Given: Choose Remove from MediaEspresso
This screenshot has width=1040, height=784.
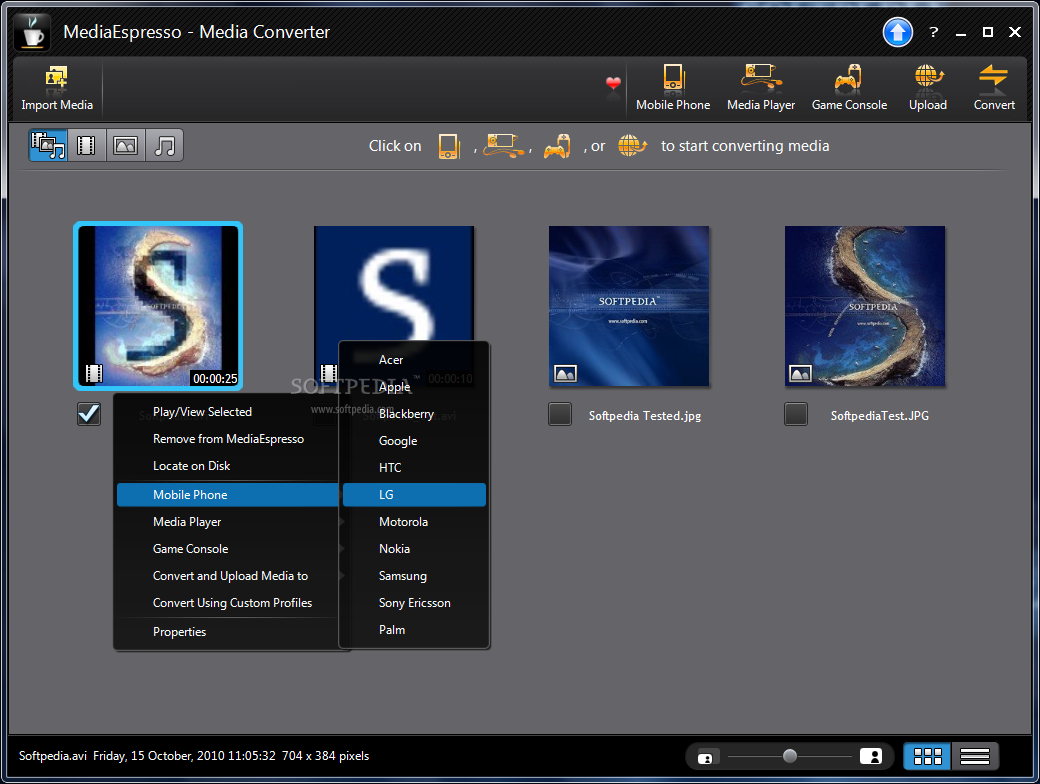Looking at the screenshot, I should (x=228, y=439).
